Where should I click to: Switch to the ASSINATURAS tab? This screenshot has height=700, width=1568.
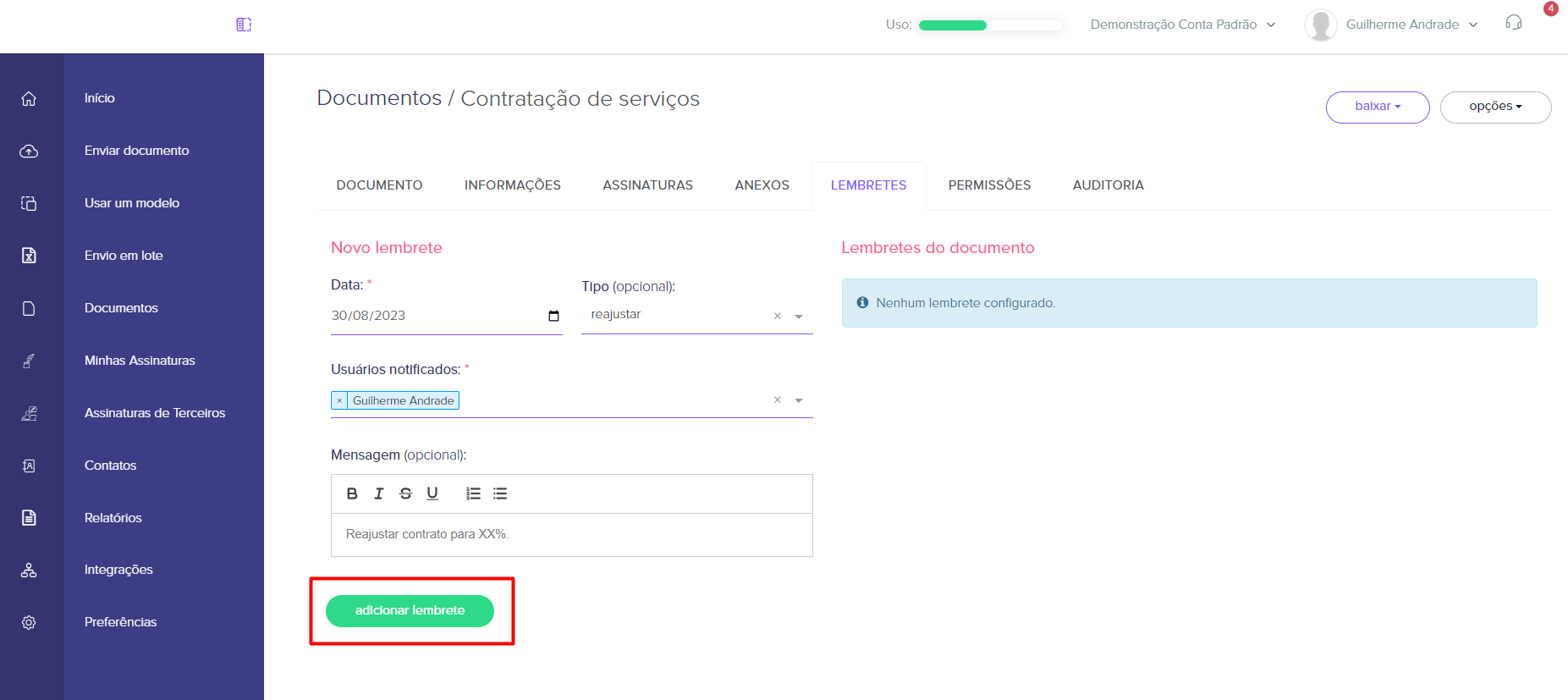647,185
